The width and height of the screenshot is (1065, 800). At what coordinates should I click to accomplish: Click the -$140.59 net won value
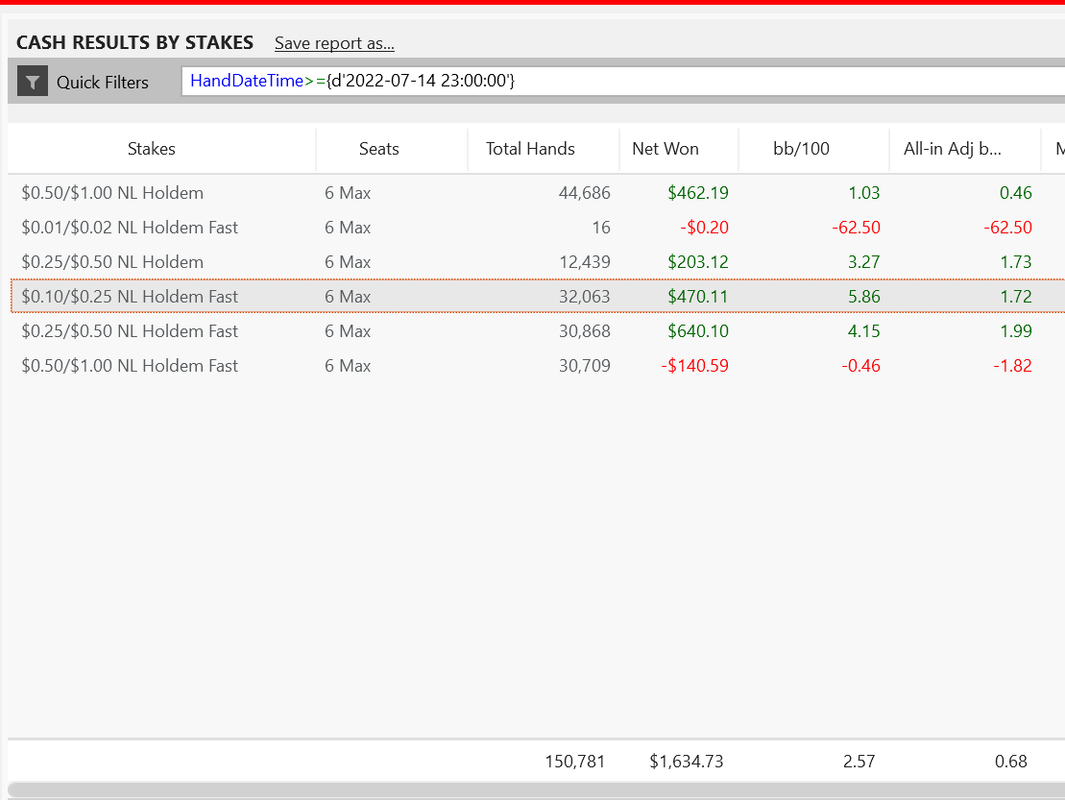point(695,365)
